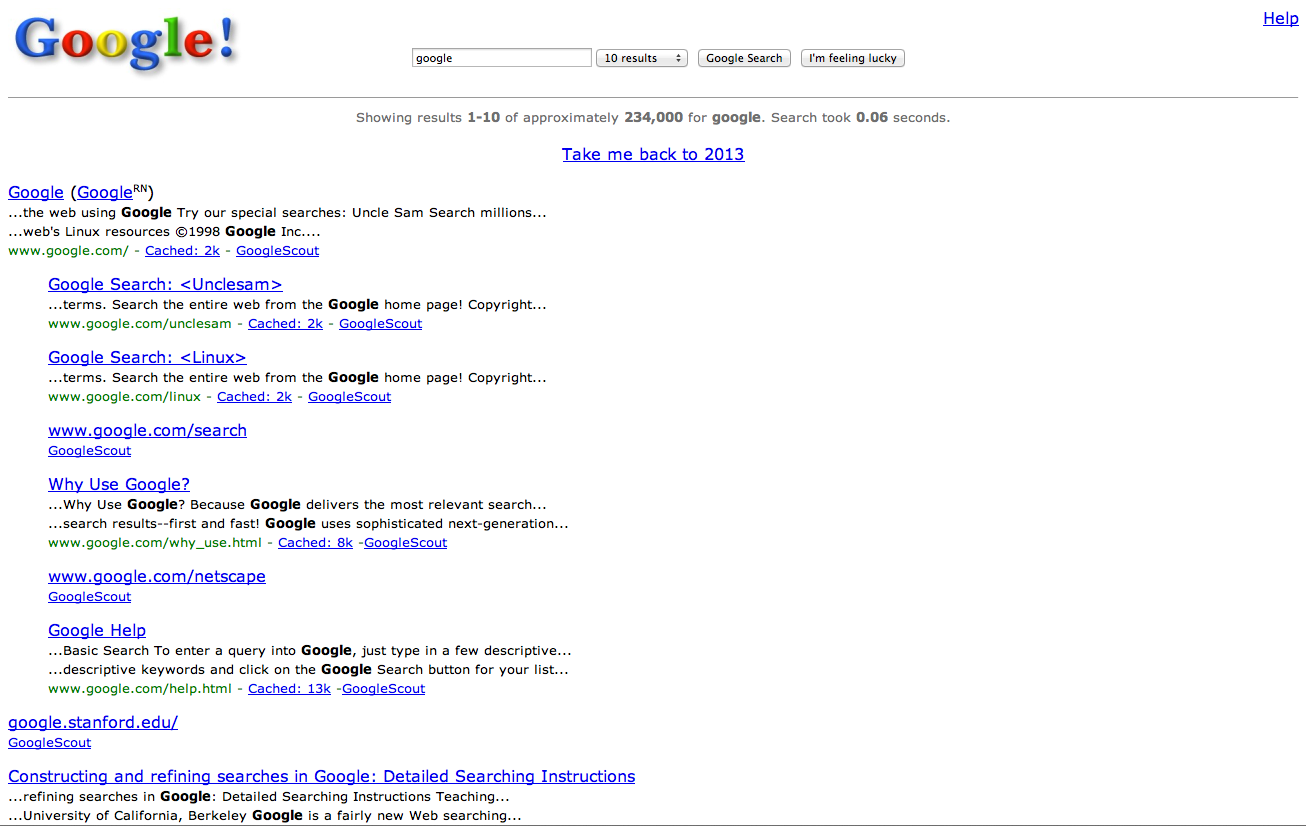Click the Google! logo image
The width and height of the screenshot is (1306, 826).
[126, 45]
